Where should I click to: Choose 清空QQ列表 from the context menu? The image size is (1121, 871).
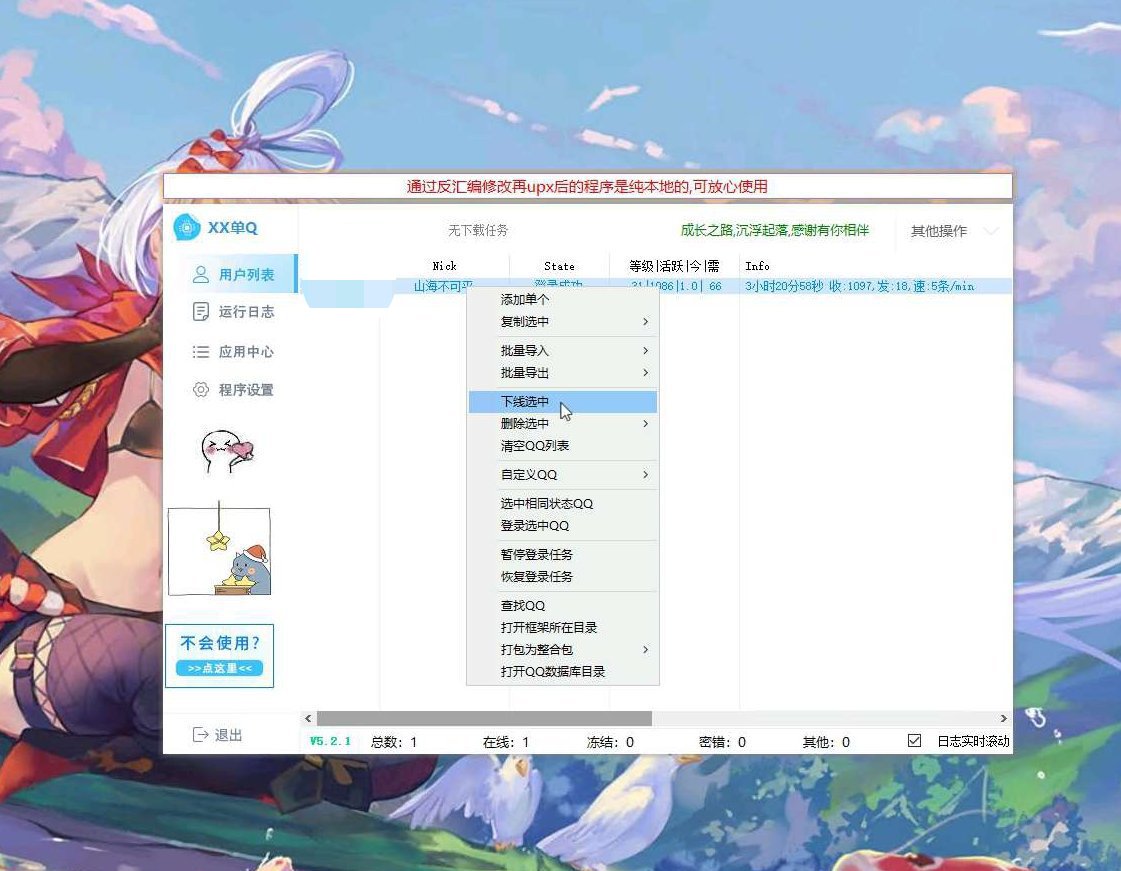535,446
